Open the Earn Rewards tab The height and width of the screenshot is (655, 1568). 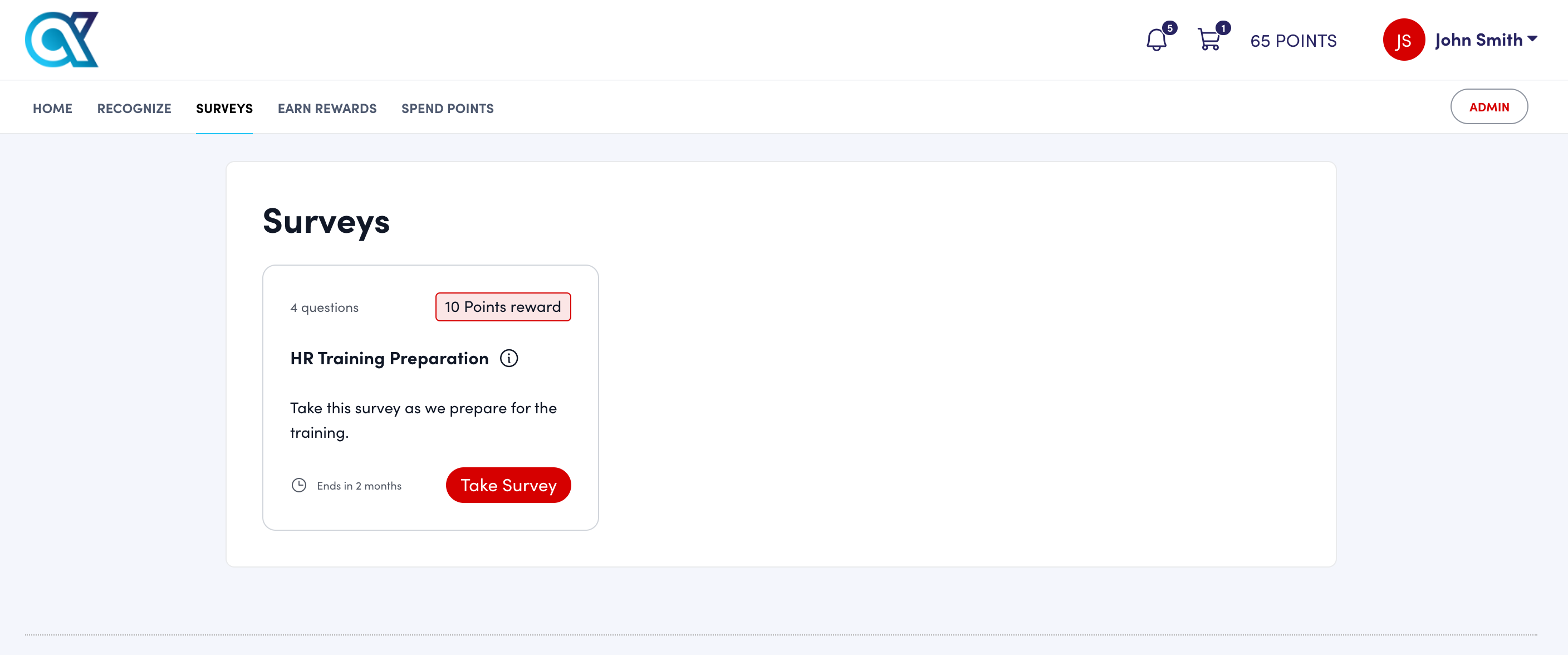coord(327,109)
